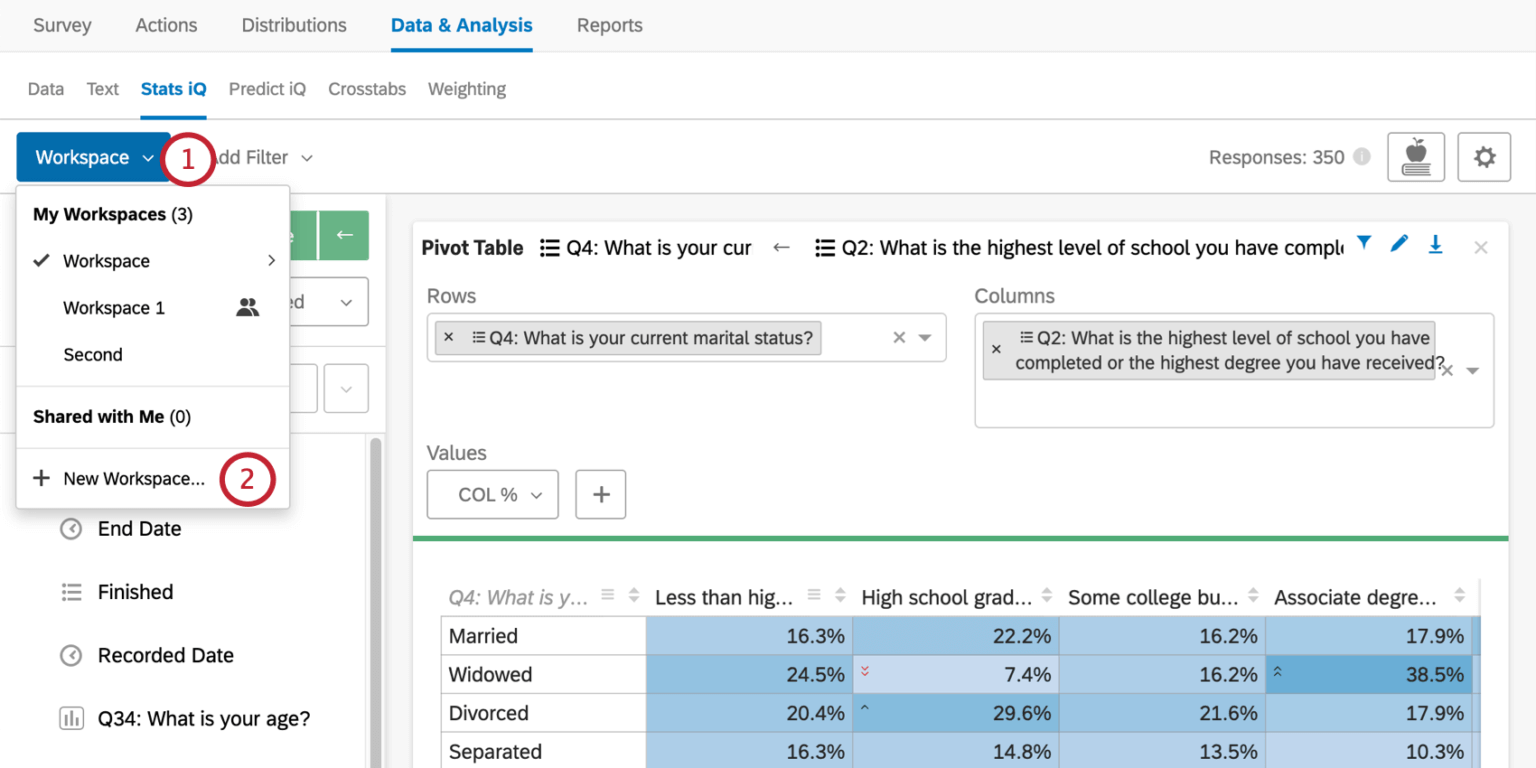Image resolution: width=1536 pixels, height=768 pixels.
Task: Remove Q4 question from Rows with the x
Action: tap(449, 337)
